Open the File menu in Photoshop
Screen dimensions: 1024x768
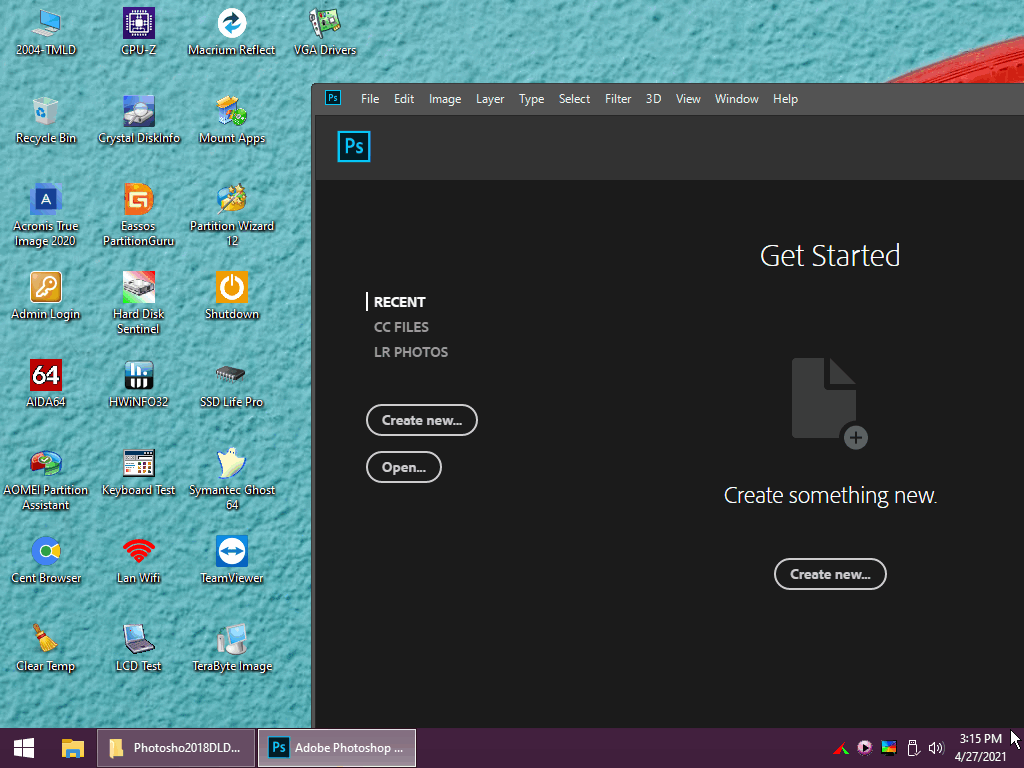click(x=370, y=99)
